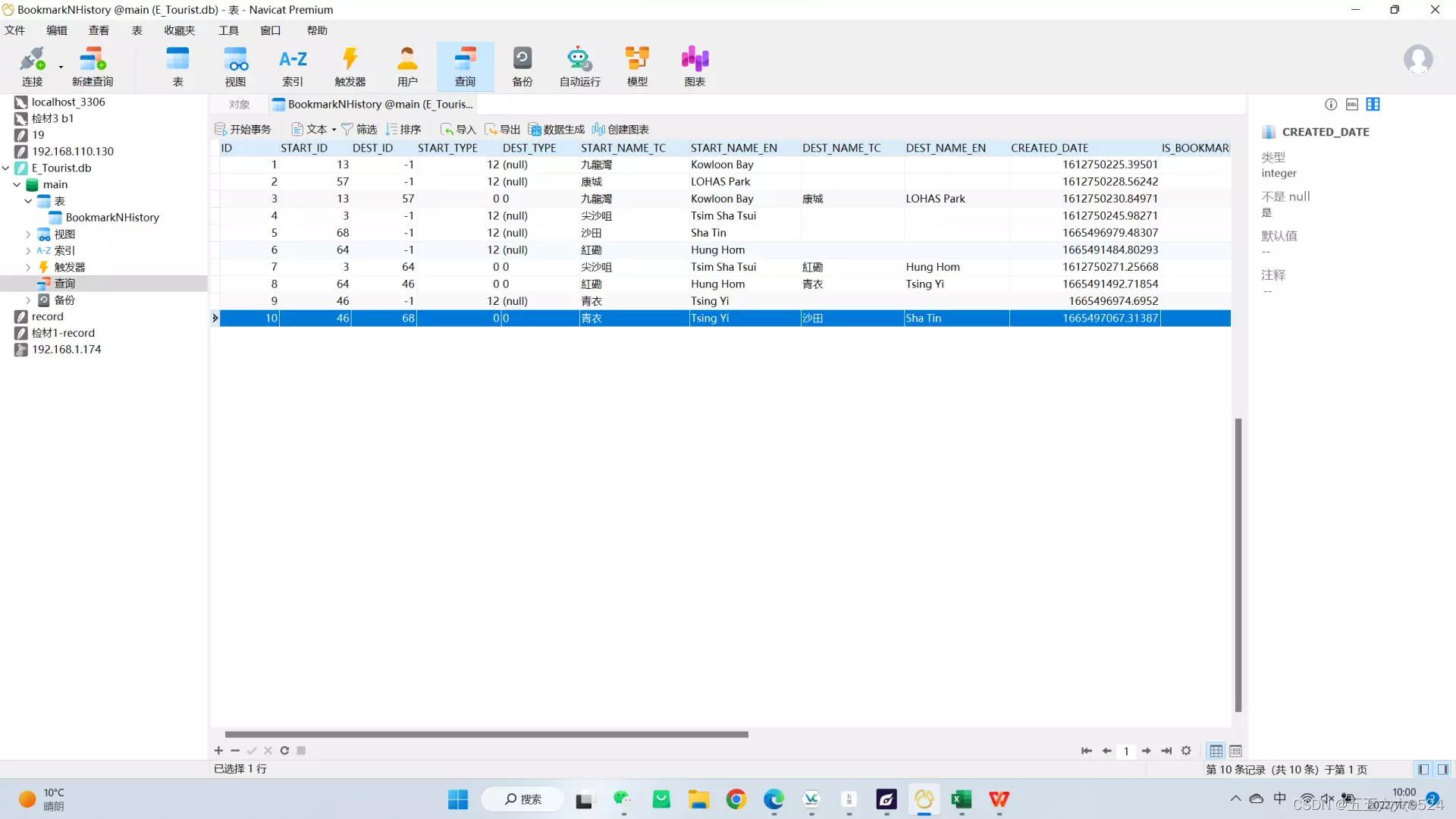Image resolution: width=1456 pixels, height=819 pixels.
Task: Switch to grid view mode
Action: point(1216,751)
